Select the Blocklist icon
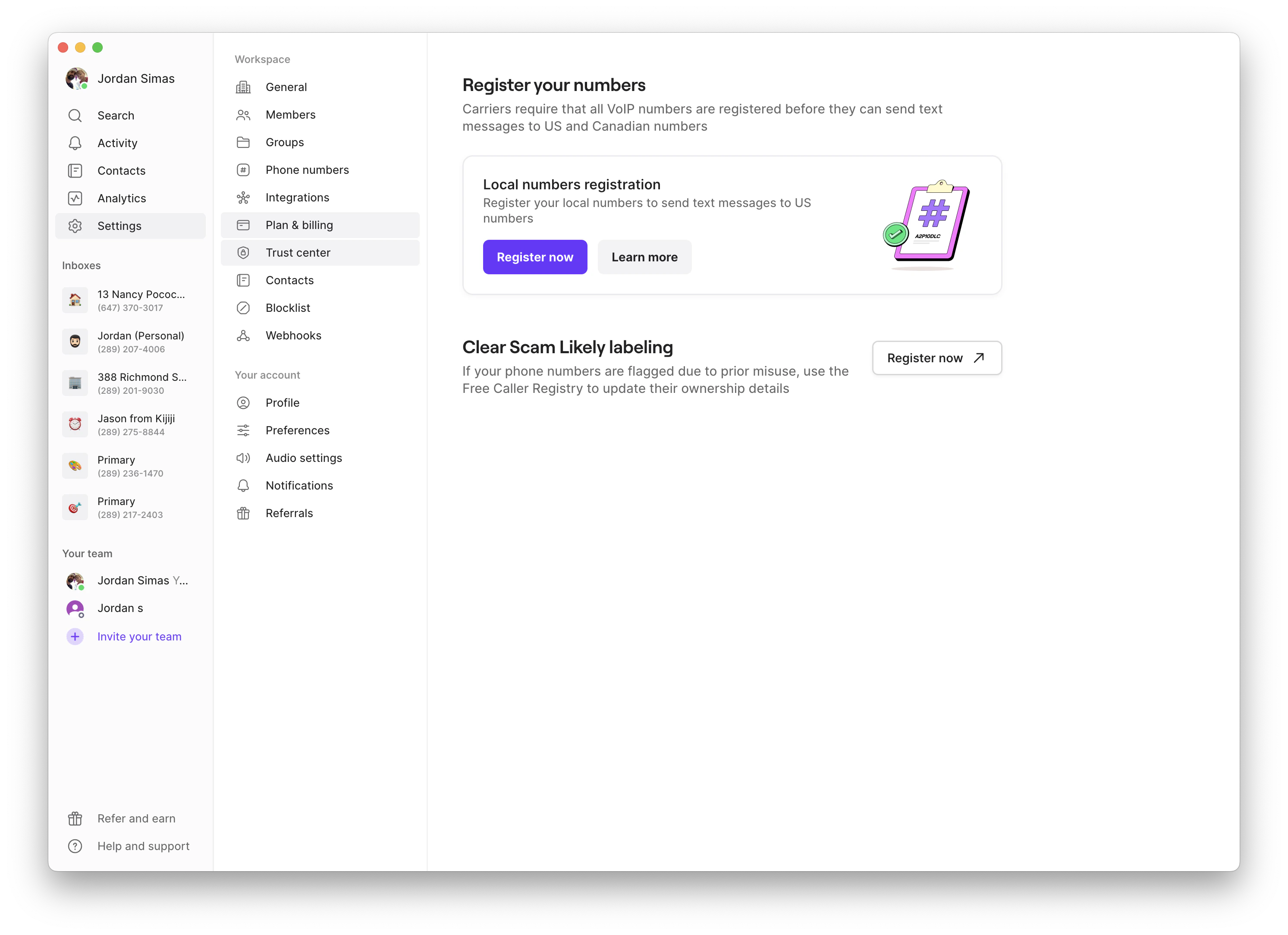Screen dimensions: 1288x935 [x=243, y=307]
